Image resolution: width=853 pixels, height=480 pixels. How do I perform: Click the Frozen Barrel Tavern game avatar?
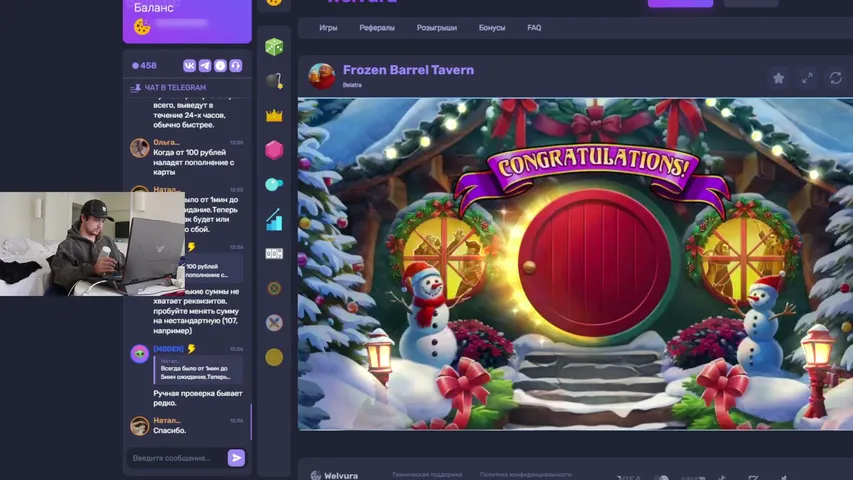[x=322, y=76]
